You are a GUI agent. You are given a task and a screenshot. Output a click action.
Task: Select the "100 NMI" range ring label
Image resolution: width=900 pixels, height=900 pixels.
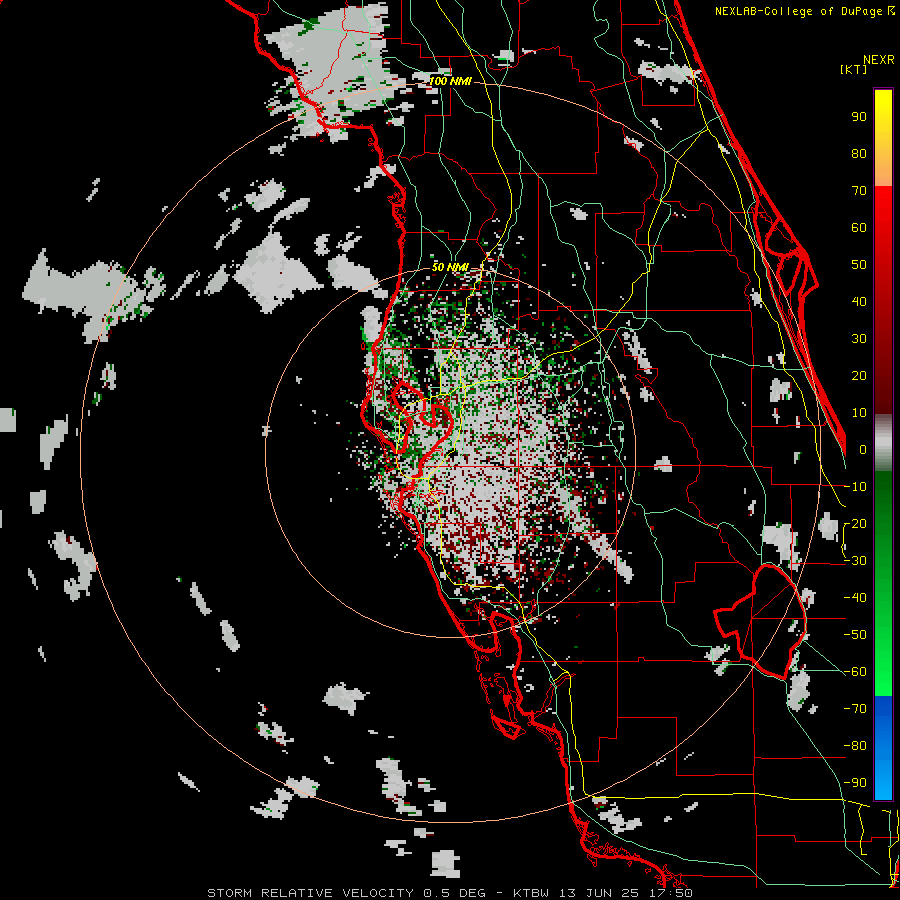(450, 81)
